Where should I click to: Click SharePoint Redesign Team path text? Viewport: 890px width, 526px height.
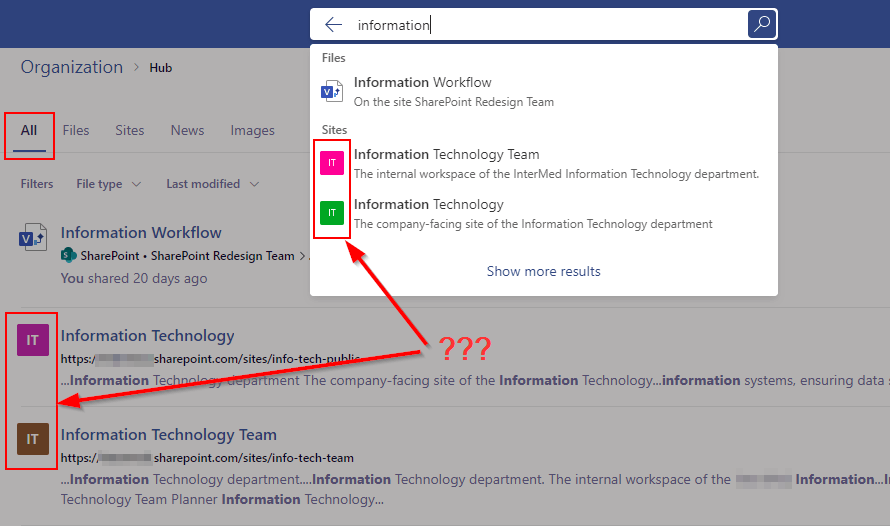[222, 256]
